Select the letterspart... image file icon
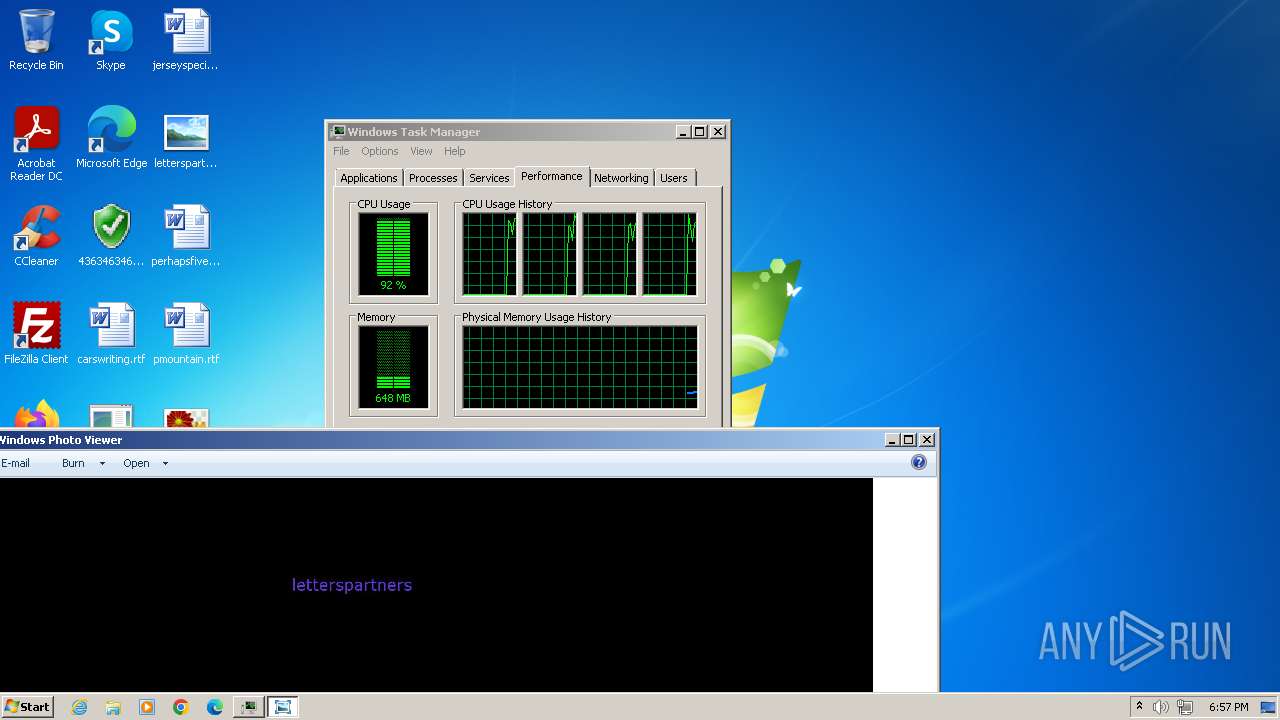Viewport: 1280px width, 720px height. pos(186,138)
